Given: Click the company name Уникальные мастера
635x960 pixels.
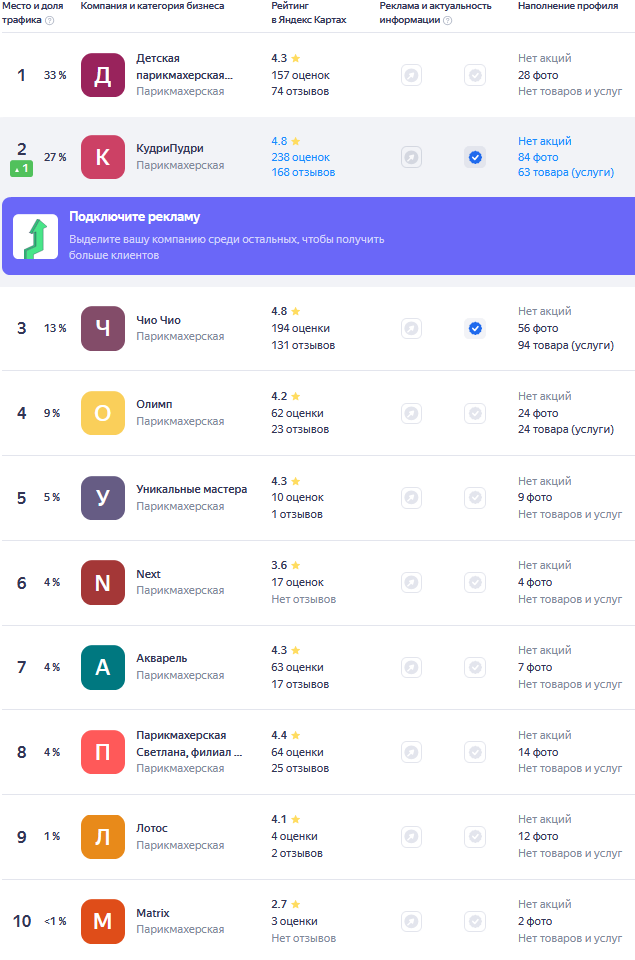Looking at the screenshot, I should click(x=192, y=489).
